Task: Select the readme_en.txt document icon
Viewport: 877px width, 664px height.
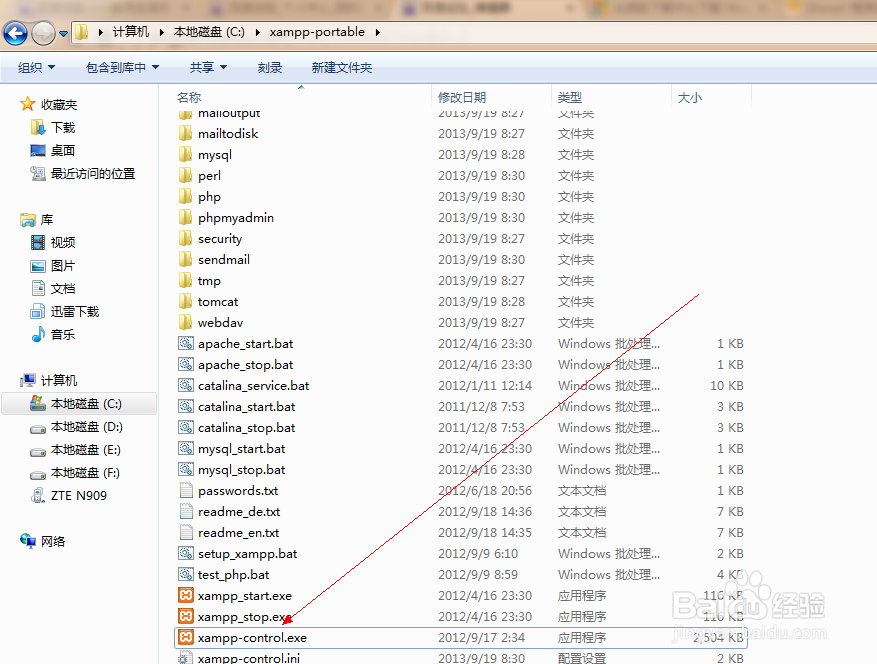Action: [186, 533]
